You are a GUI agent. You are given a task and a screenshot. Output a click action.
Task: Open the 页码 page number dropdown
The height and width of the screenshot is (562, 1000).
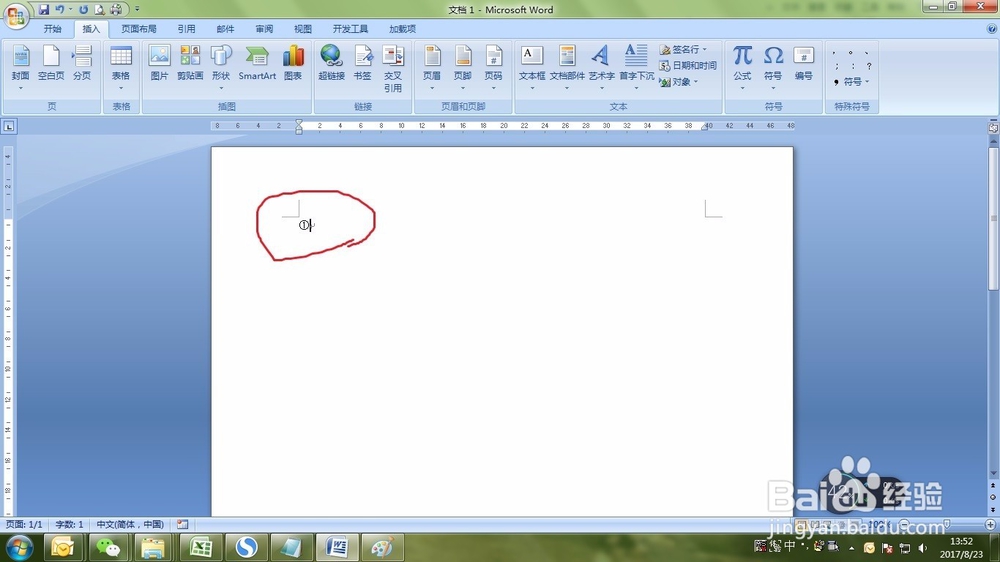coord(493,68)
